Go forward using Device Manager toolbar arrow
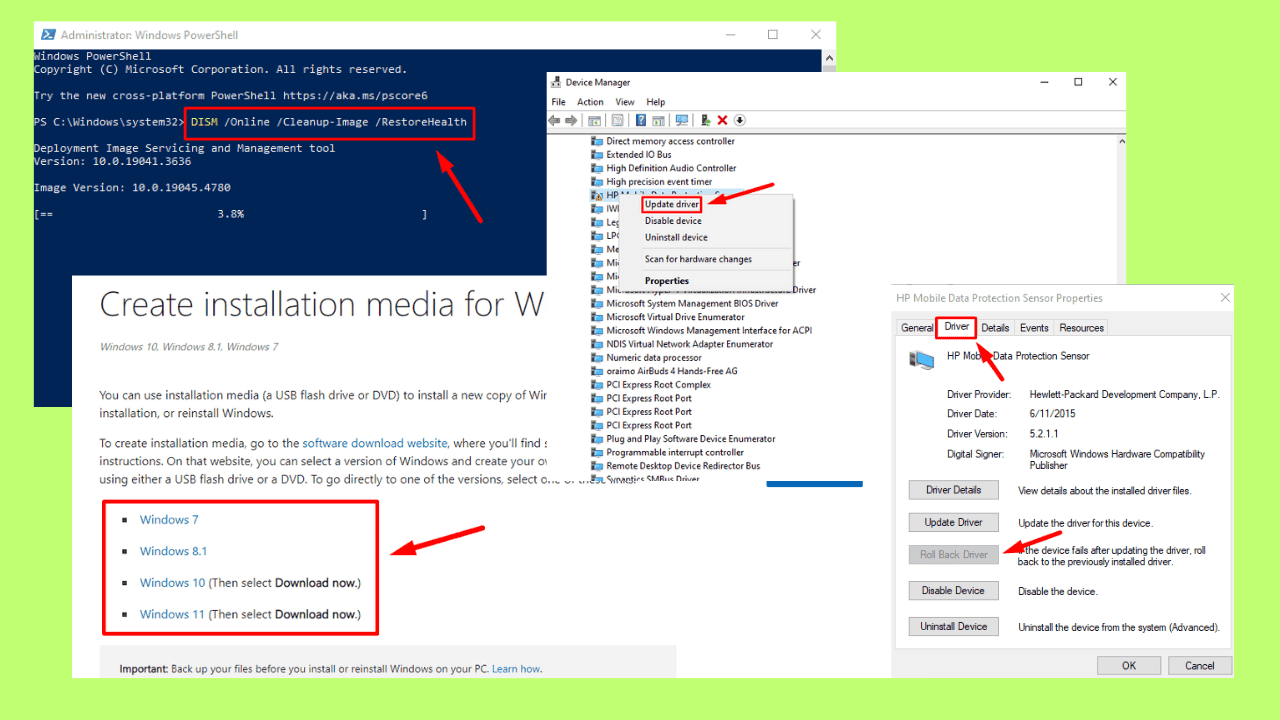The image size is (1280, 720). (571, 120)
